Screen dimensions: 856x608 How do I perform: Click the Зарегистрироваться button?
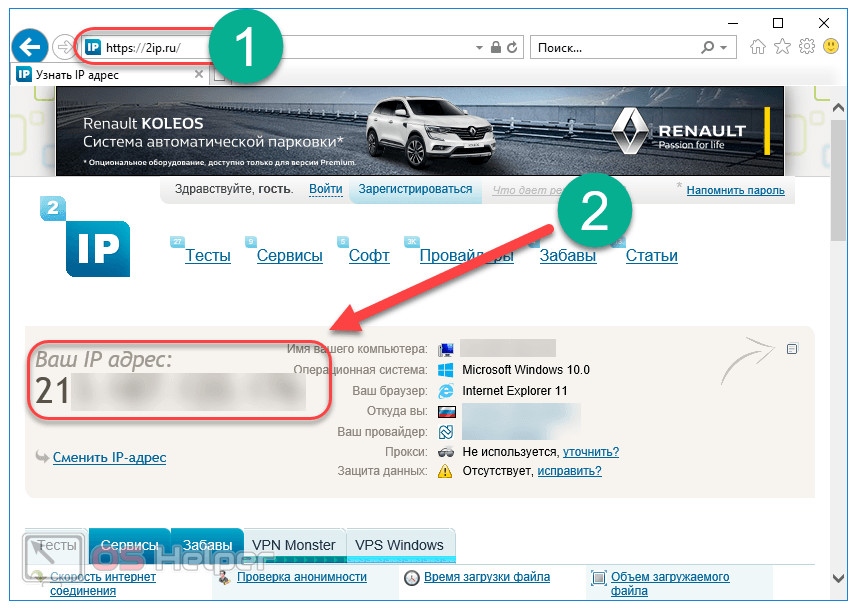(415, 189)
